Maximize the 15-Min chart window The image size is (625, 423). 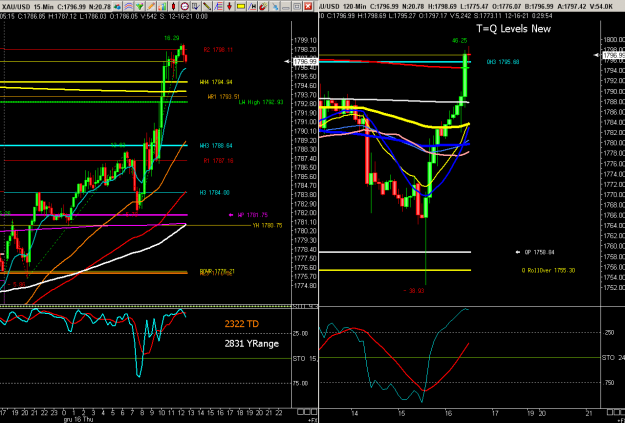pos(297,6)
